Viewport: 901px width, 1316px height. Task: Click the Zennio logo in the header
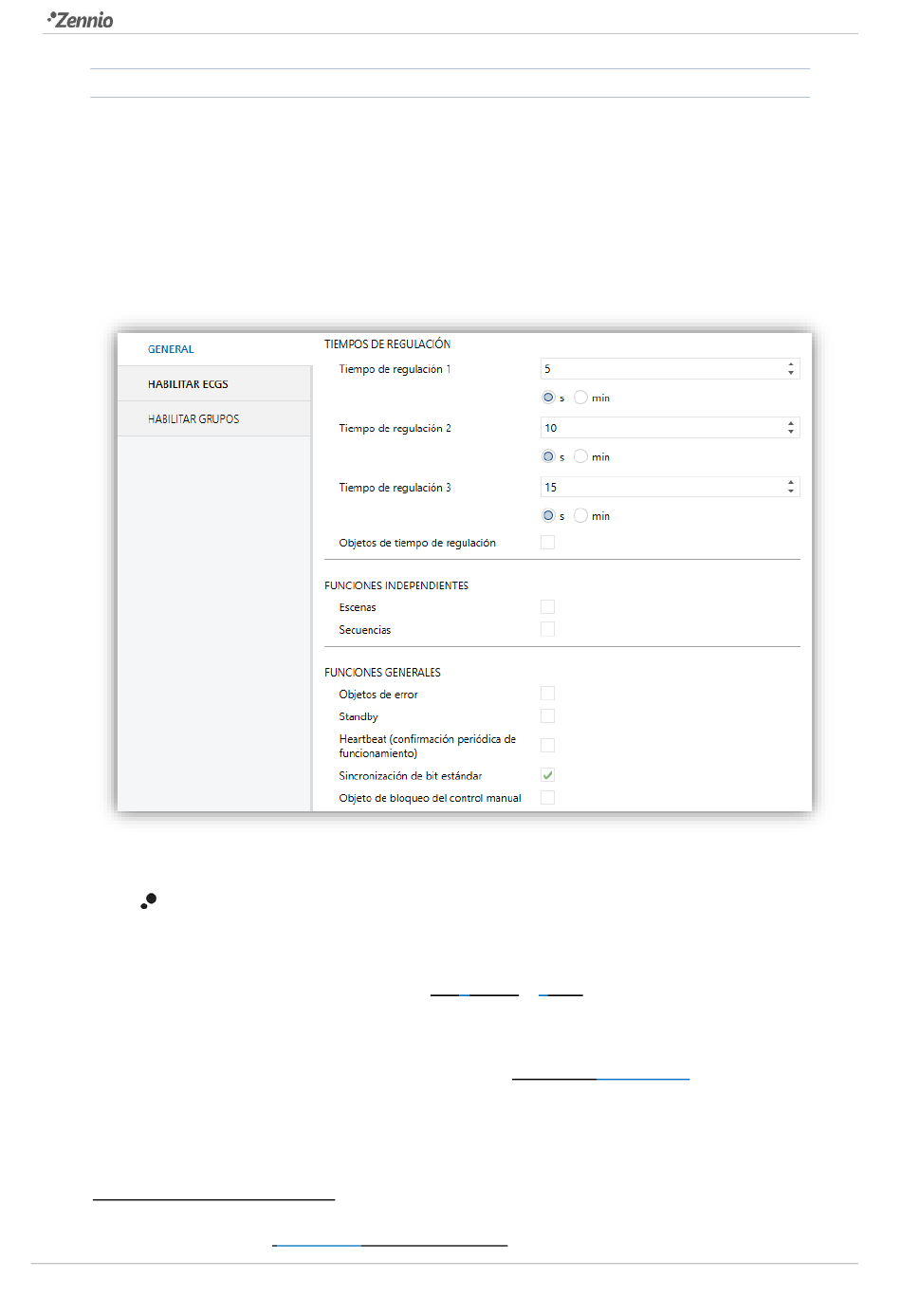[81, 20]
